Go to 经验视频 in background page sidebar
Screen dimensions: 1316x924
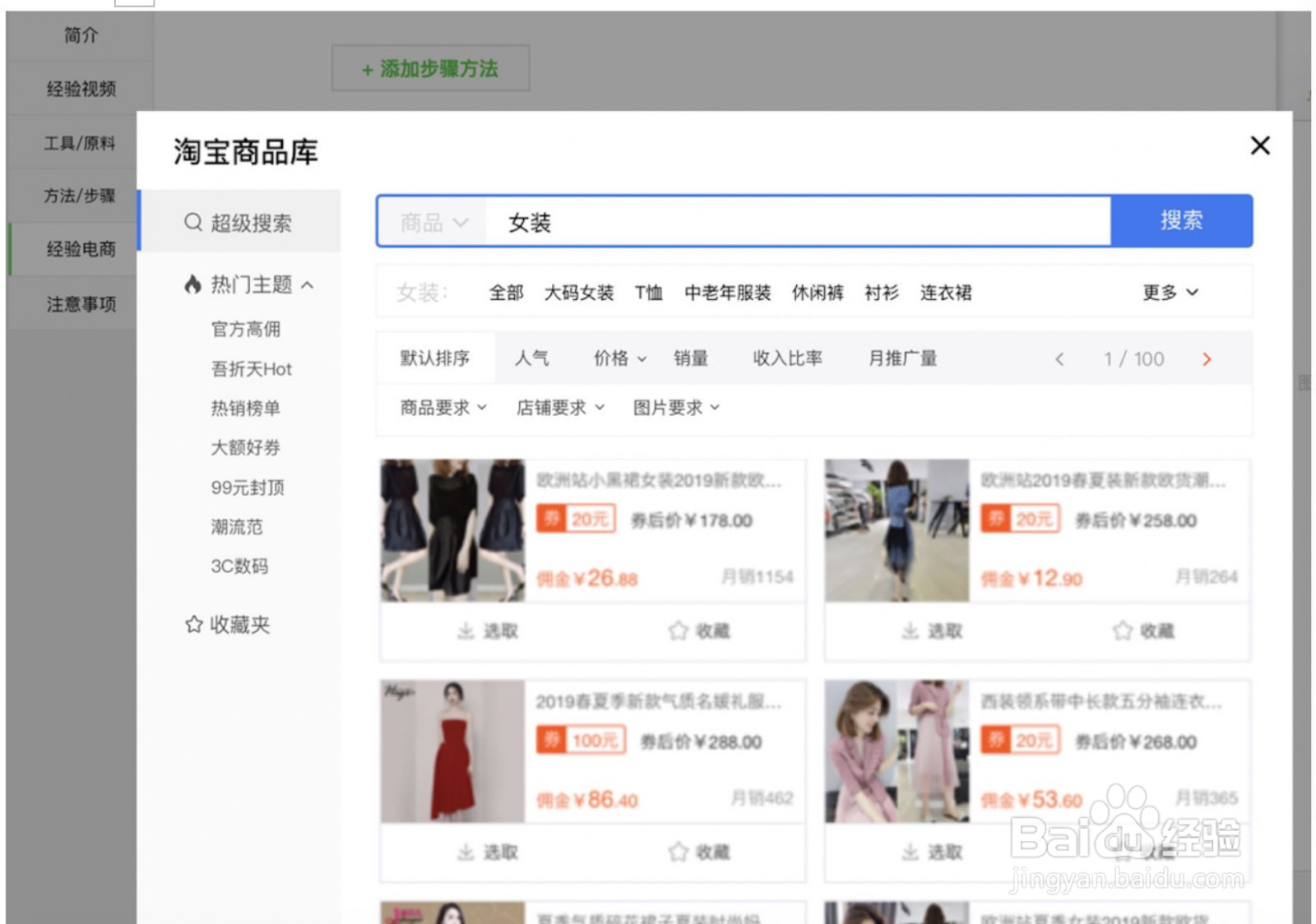(x=81, y=89)
